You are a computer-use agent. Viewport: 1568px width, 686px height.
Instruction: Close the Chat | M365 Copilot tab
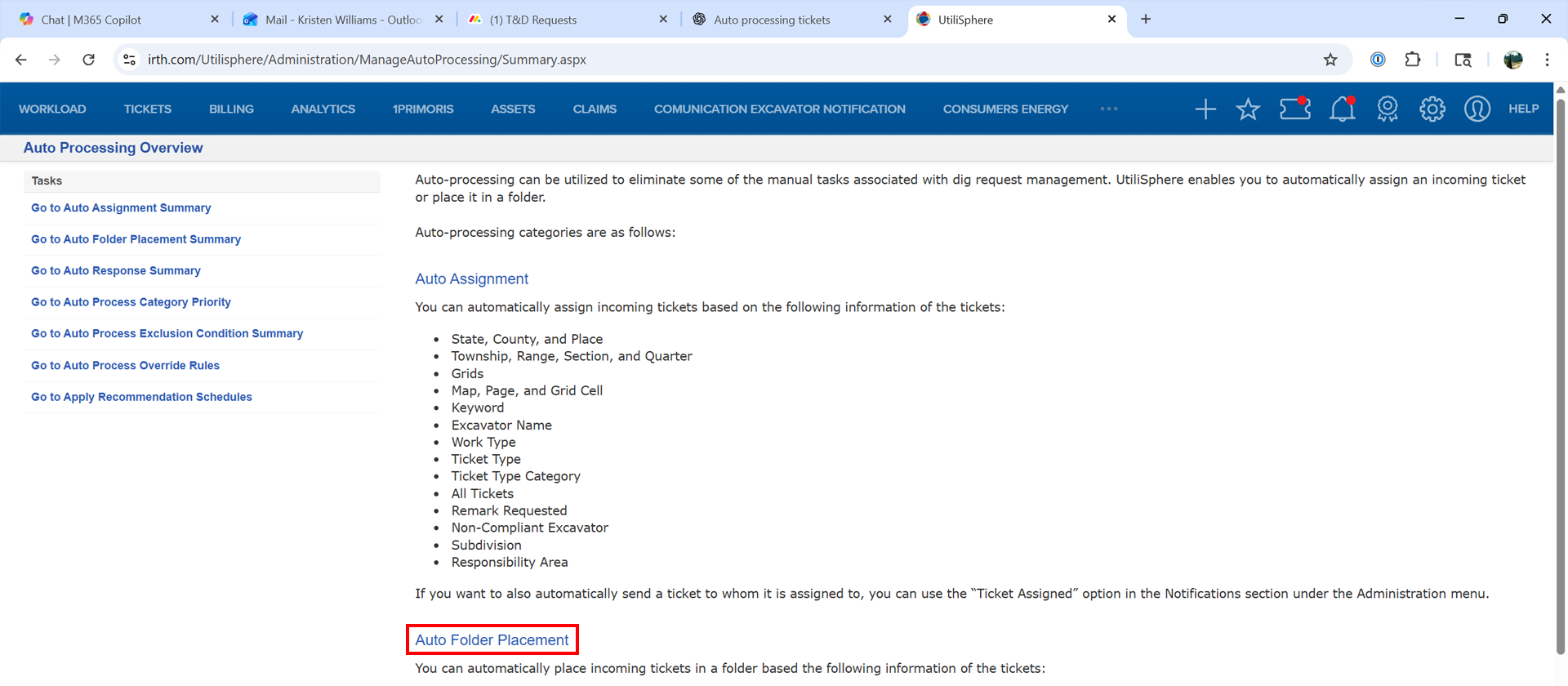(215, 19)
